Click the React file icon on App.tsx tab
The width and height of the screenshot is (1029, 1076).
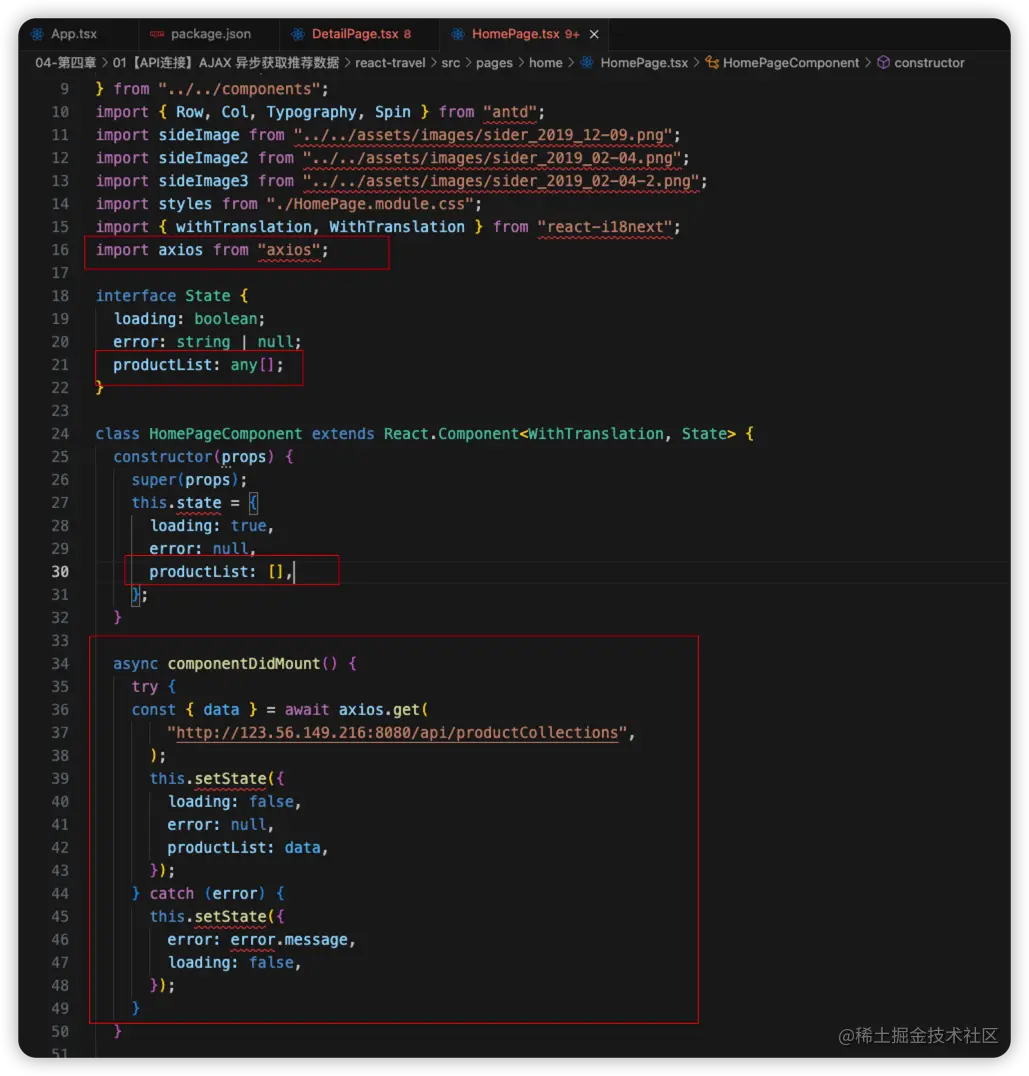coord(37,34)
